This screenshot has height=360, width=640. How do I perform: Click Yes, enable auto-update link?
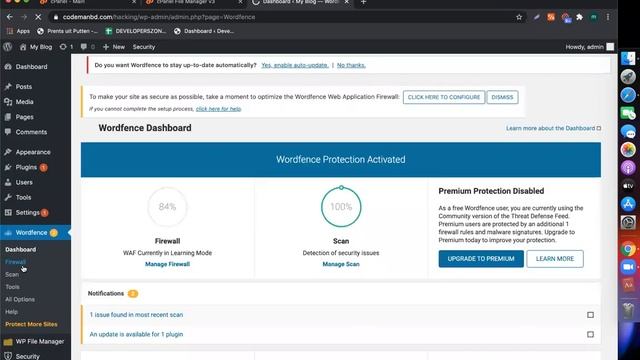coord(295,65)
